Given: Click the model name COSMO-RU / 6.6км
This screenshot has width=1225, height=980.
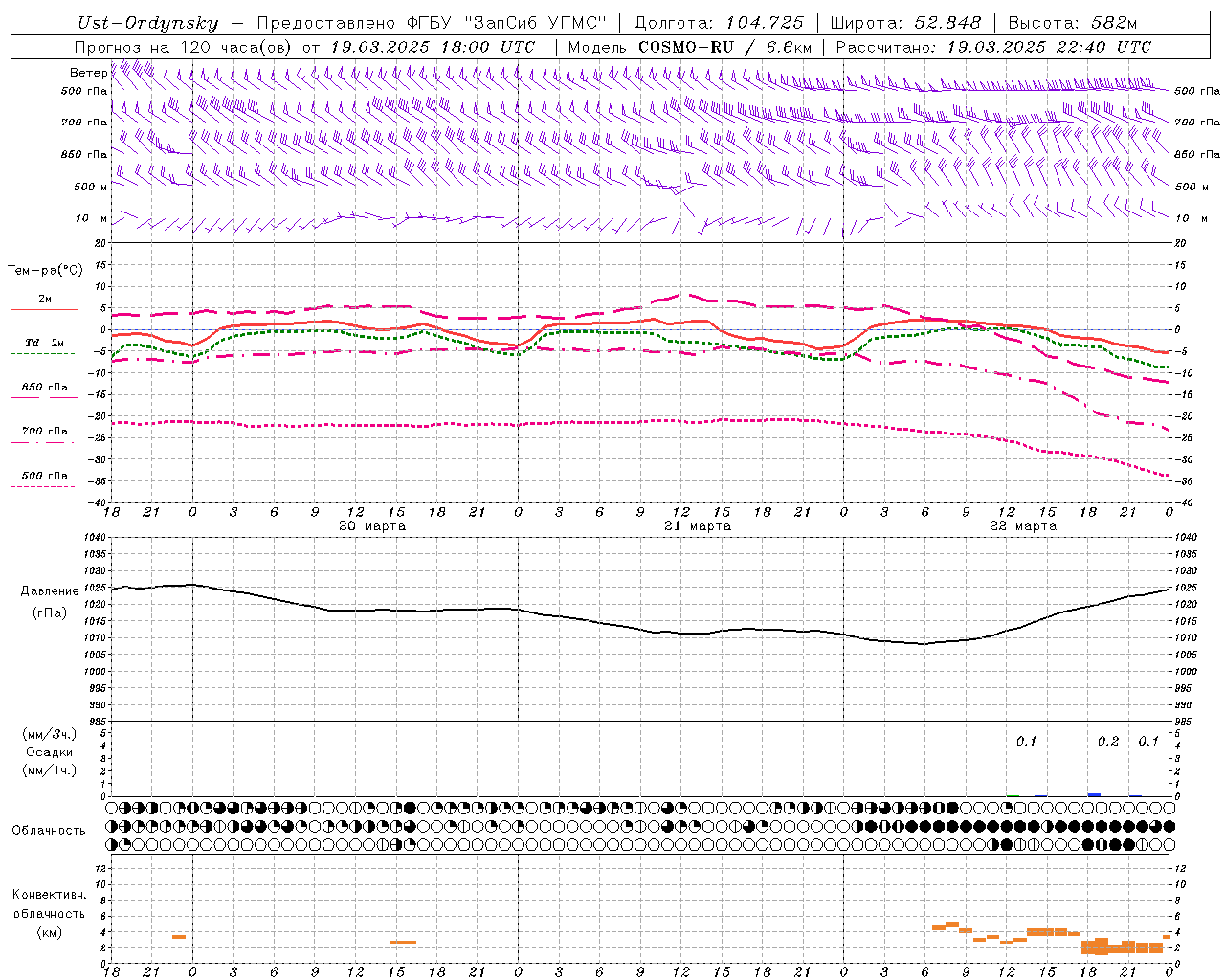Looking at the screenshot, I should tap(724, 47).
